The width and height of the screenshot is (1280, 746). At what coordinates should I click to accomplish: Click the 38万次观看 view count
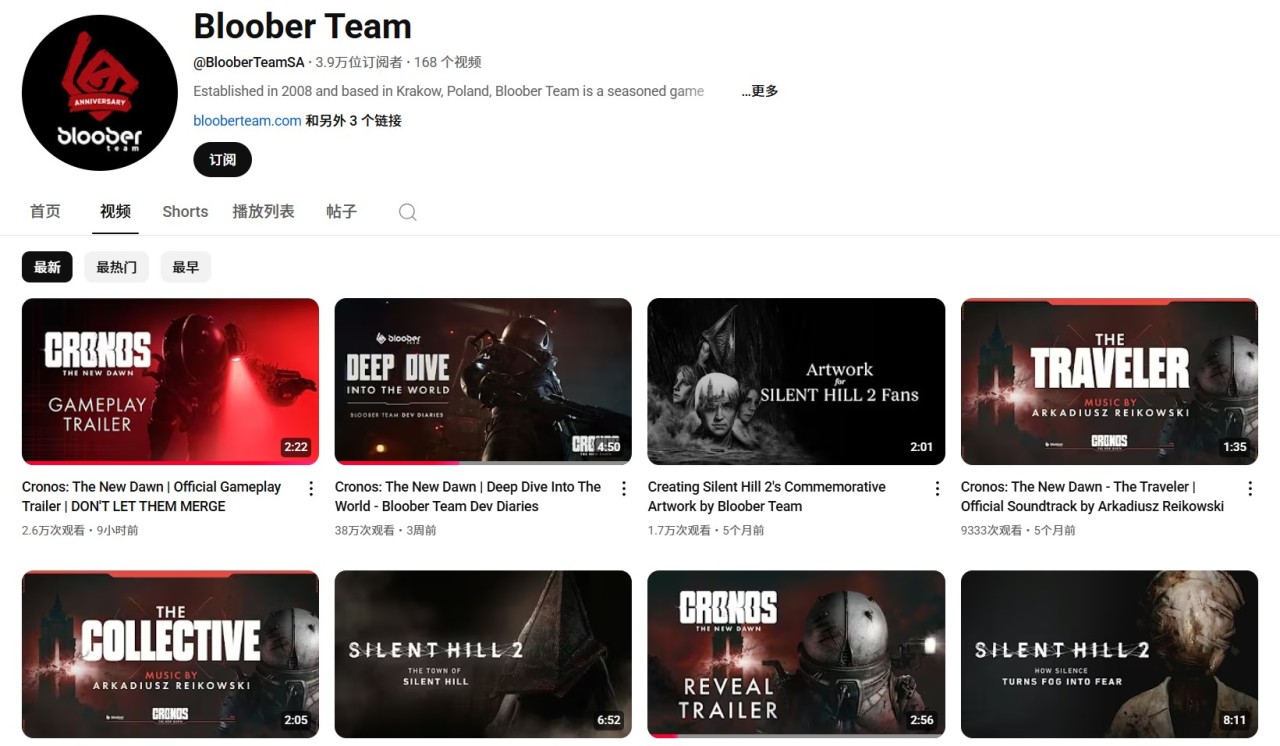click(364, 530)
